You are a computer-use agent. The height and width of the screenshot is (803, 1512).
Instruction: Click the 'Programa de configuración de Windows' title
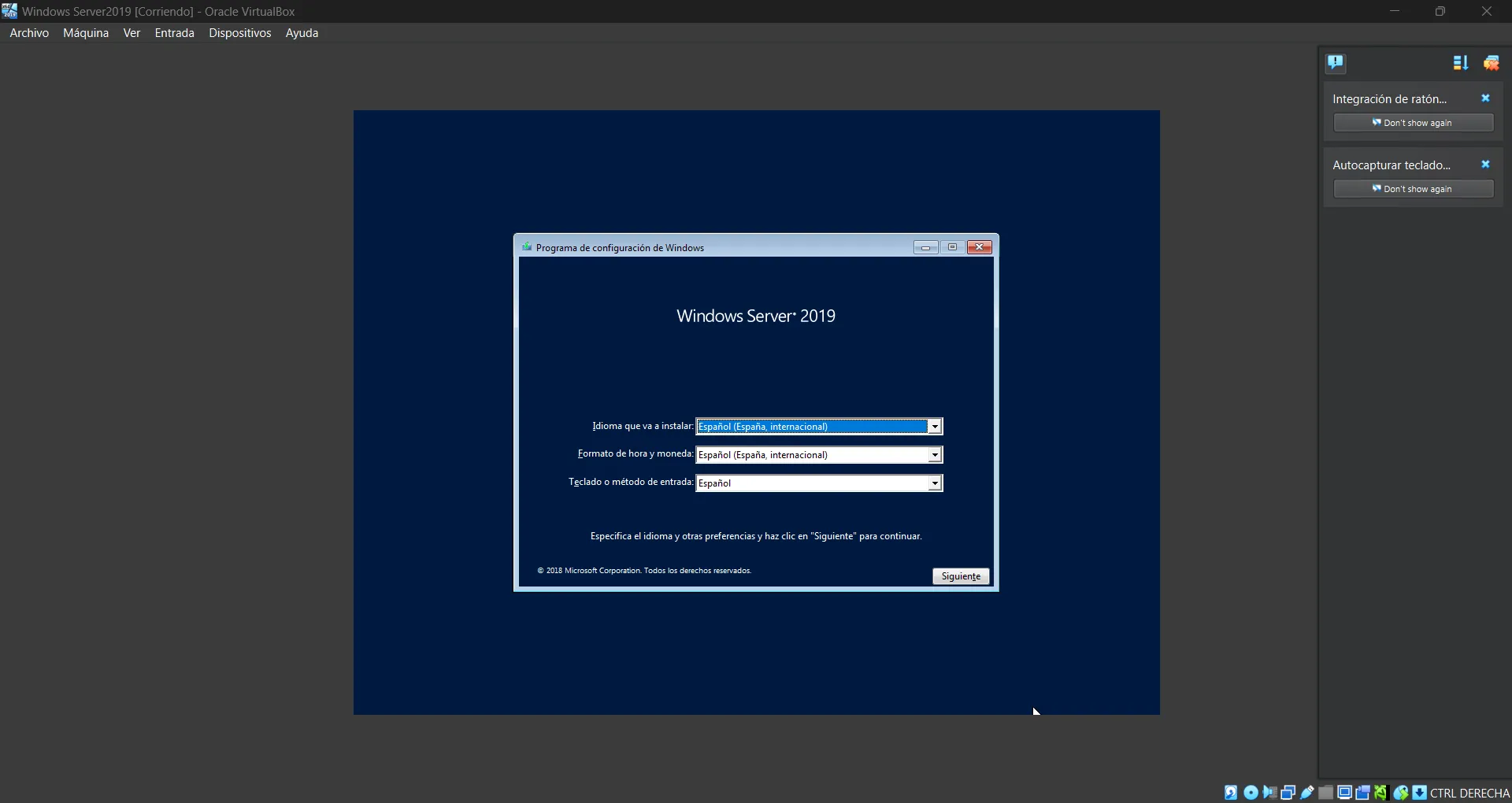(x=620, y=248)
